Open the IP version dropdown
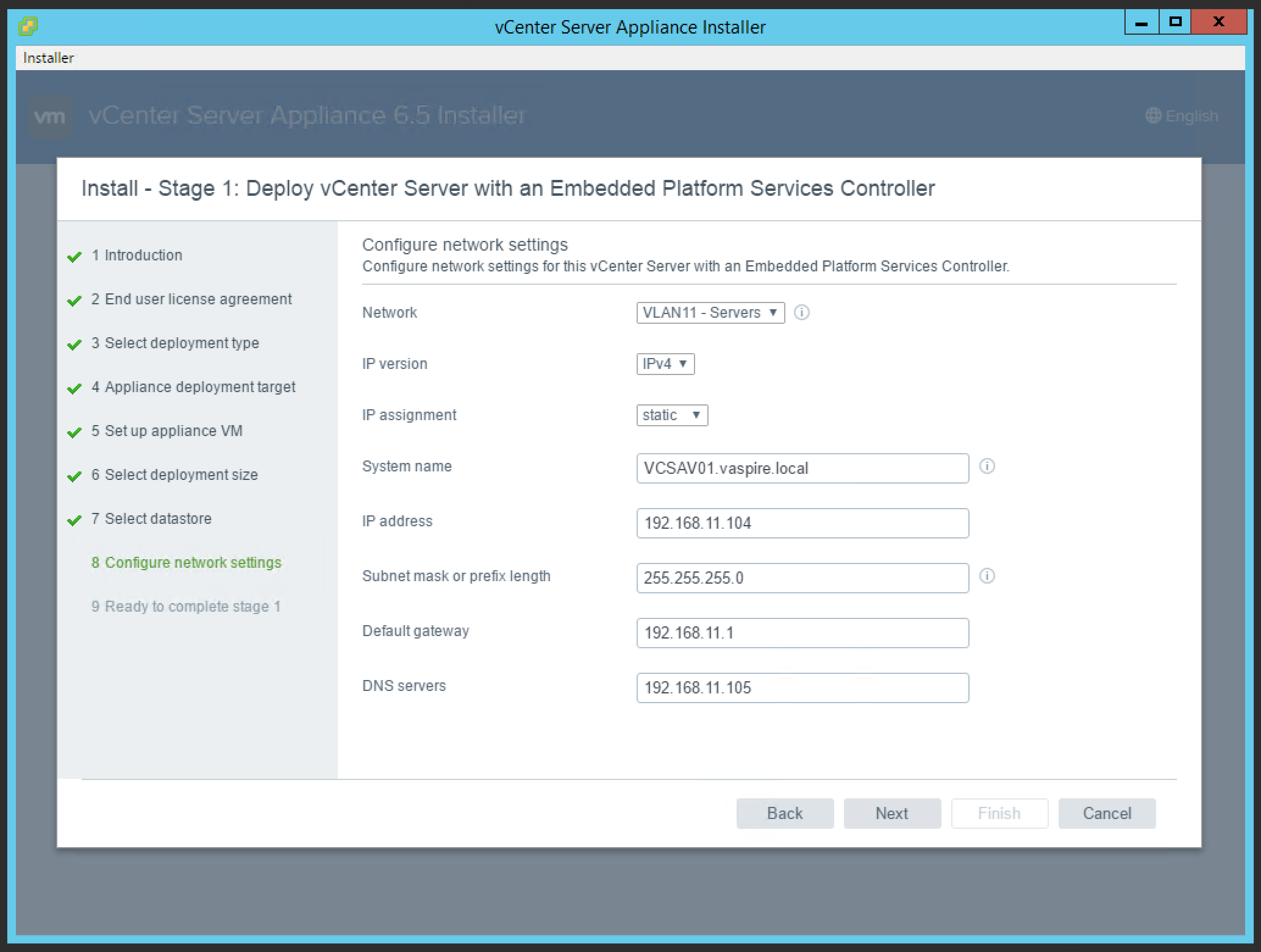This screenshot has height=952, width=1261. [x=665, y=363]
